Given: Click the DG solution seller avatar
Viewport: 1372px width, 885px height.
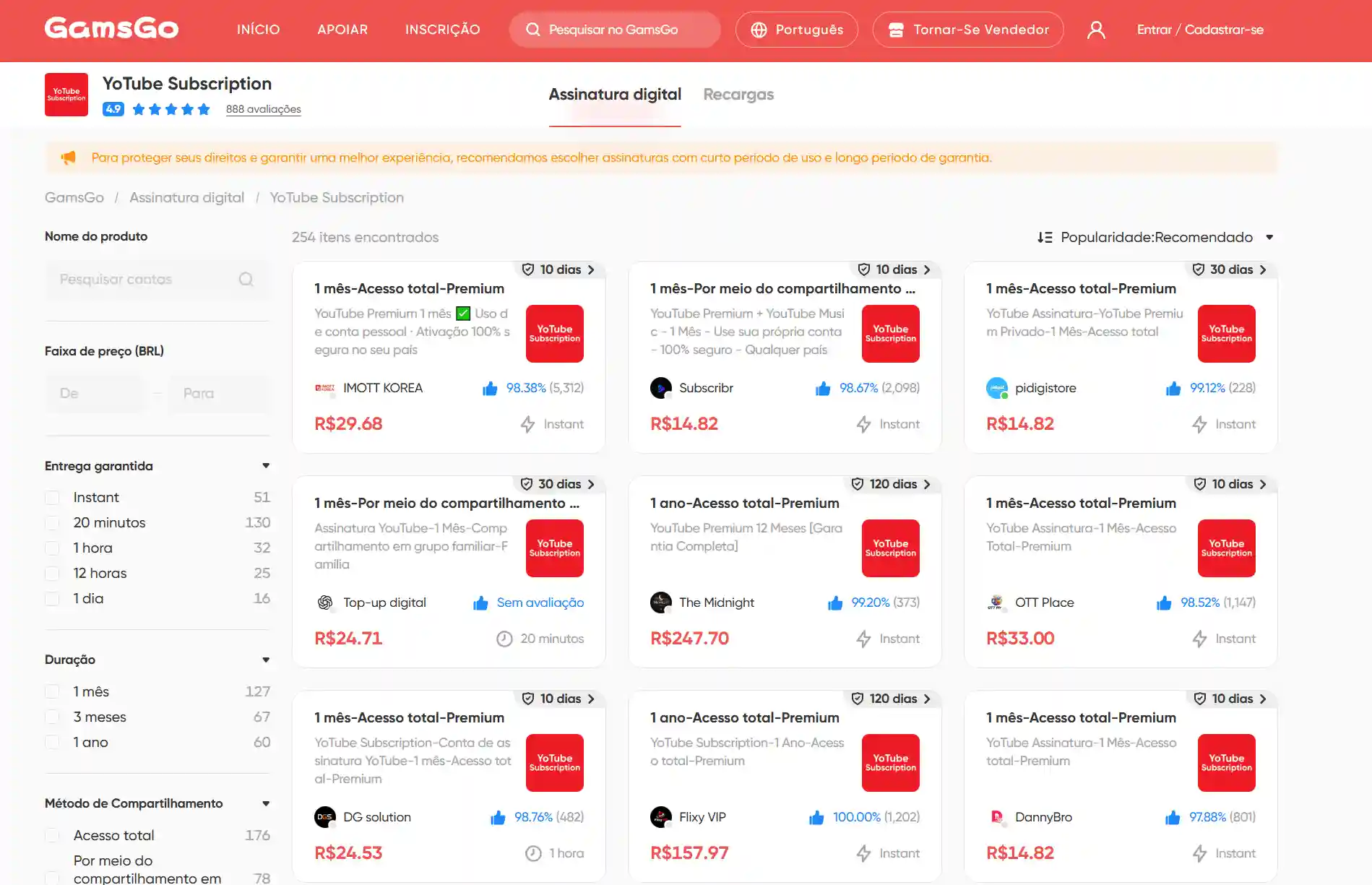Looking at the screenshot, I should click(x=325, y=817).
